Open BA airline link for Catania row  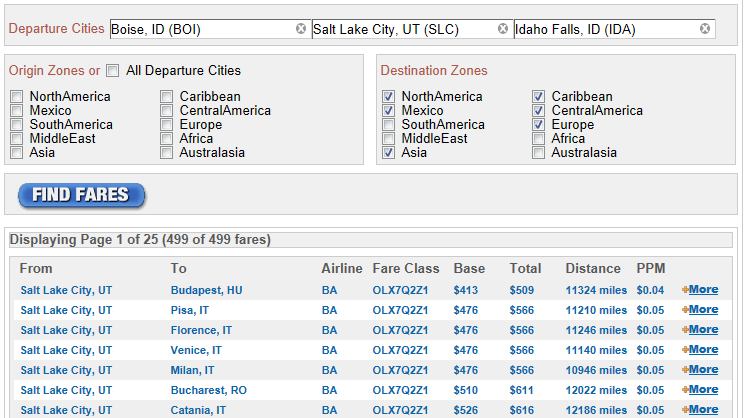(329, 410)
